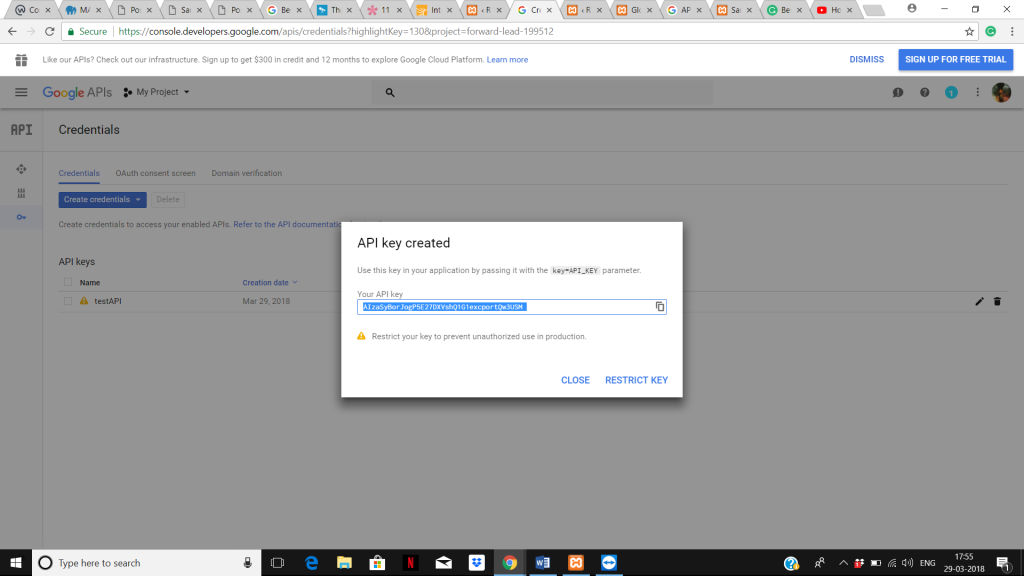Sort by the Creation date column

click(266, 283)
